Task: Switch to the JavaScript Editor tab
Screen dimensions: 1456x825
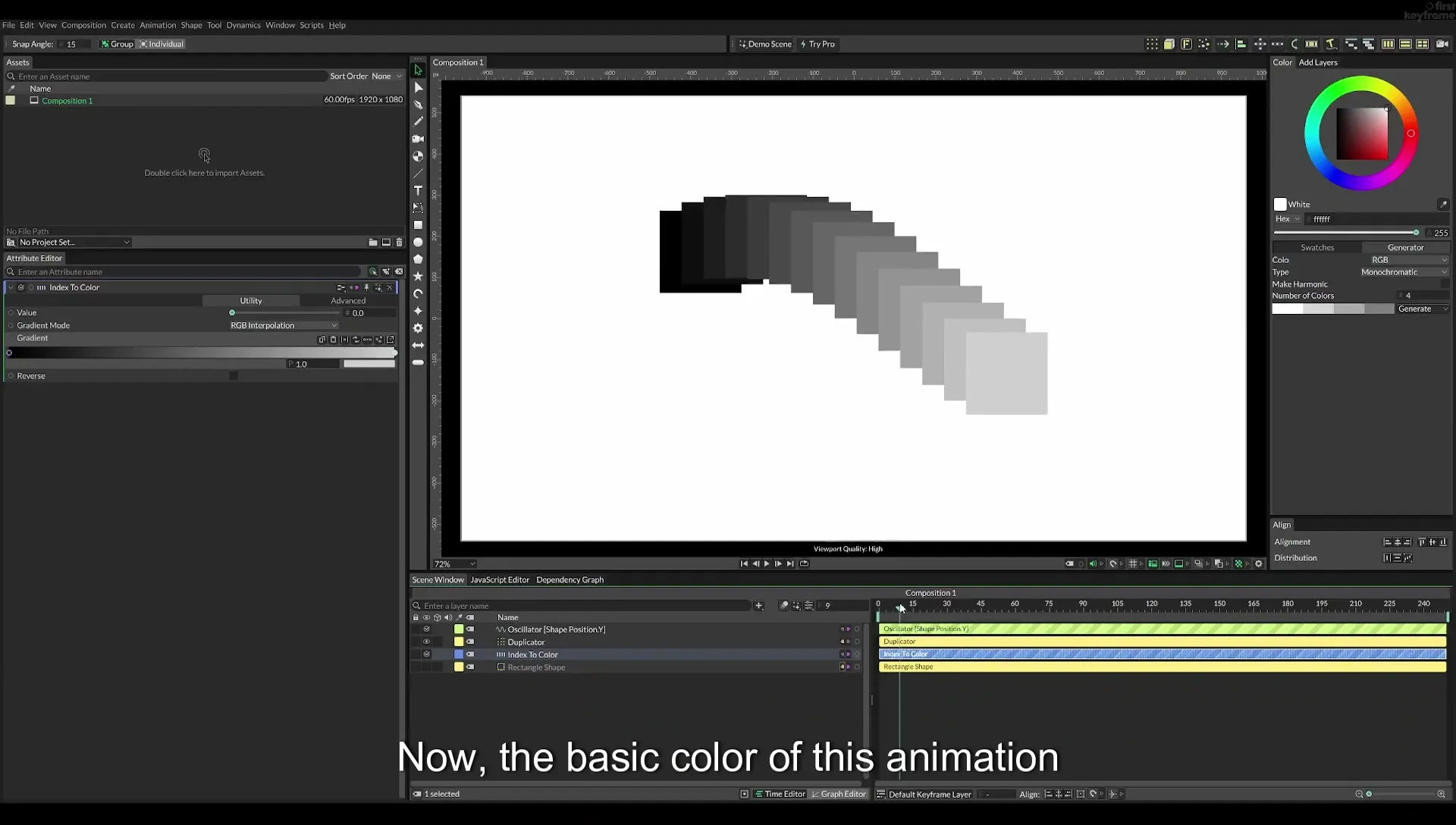Action: point(500,580)
